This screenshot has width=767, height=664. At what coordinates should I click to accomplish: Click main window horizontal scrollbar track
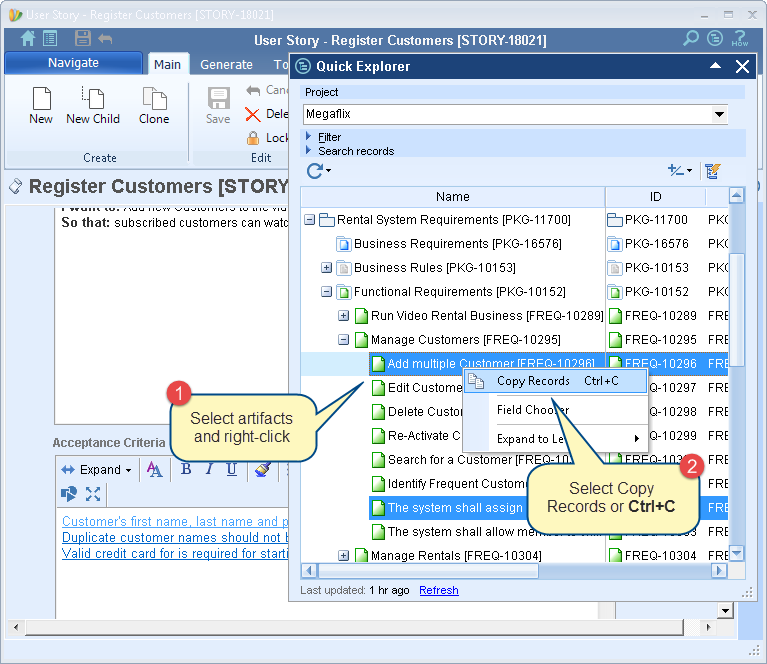pyautogui.click(x=354, y=627)
